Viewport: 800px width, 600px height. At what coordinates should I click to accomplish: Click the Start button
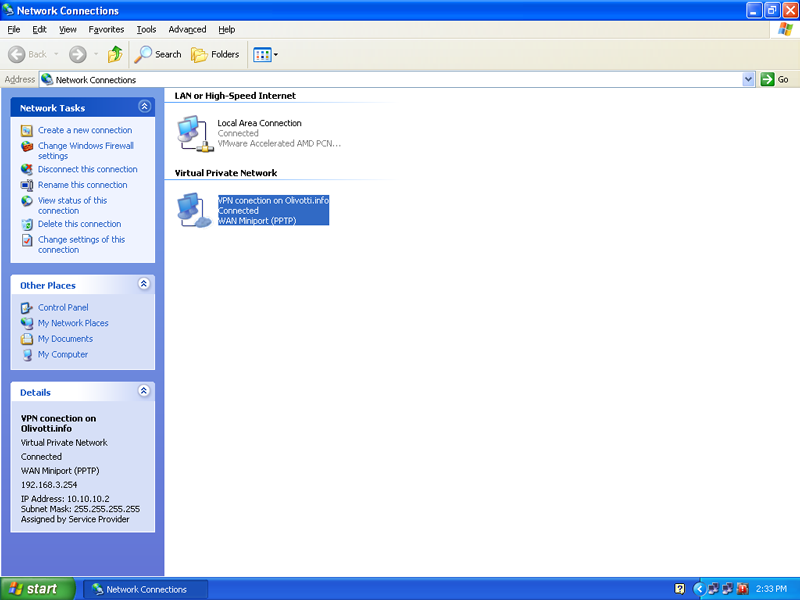[x=38, y=589]
